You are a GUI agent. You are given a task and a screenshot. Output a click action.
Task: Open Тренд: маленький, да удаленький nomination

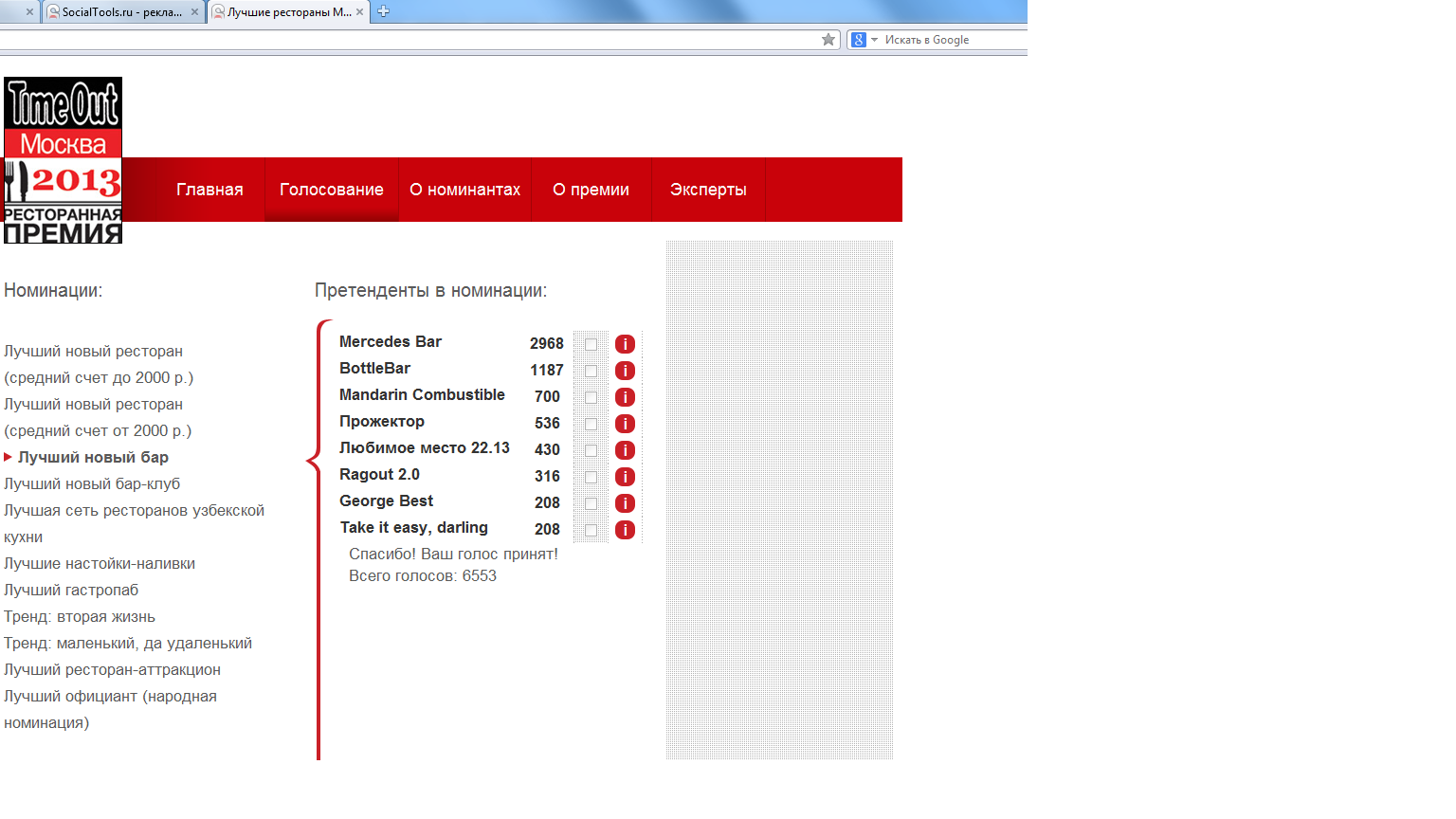128,643
